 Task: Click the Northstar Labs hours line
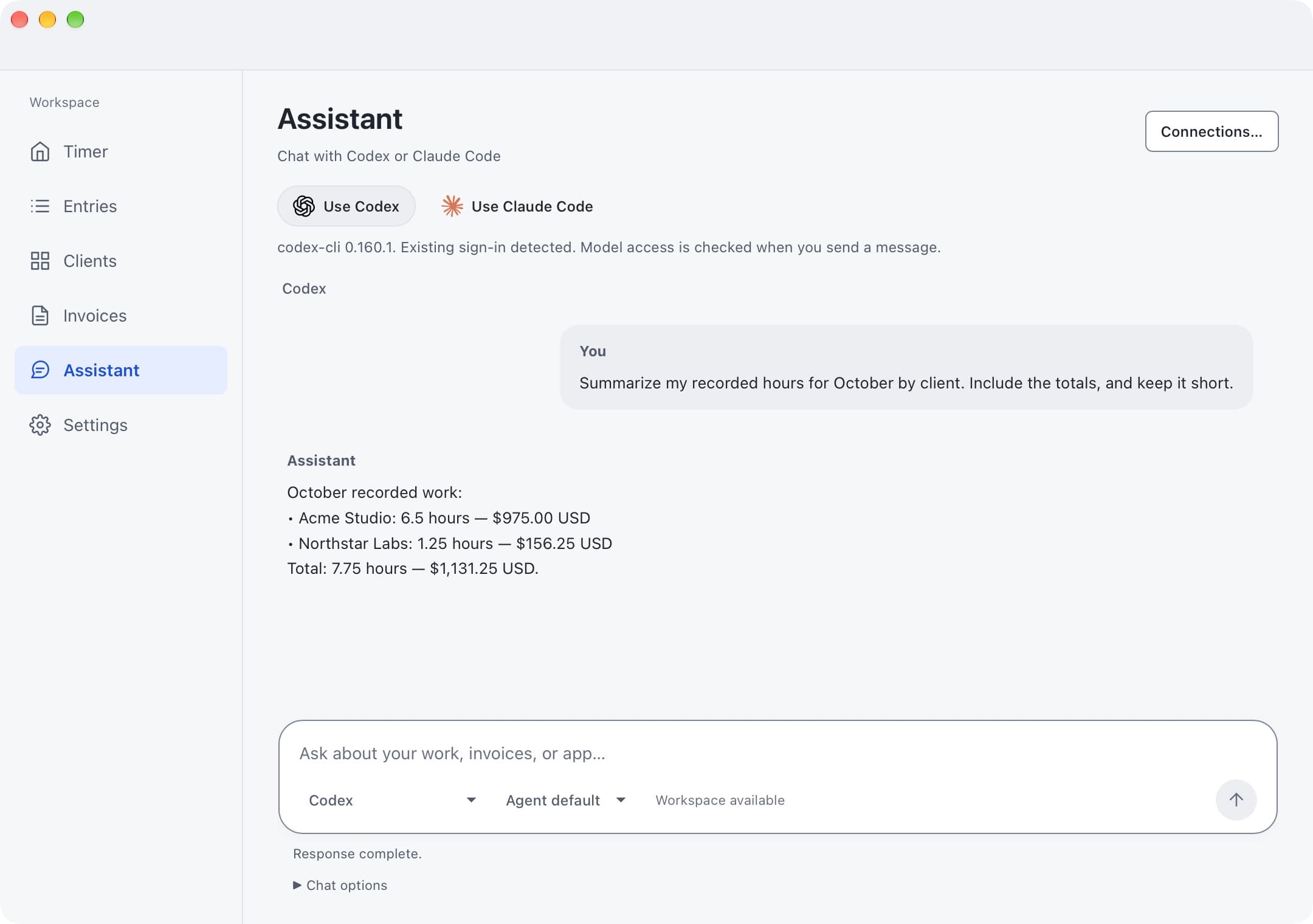(449, 543)
